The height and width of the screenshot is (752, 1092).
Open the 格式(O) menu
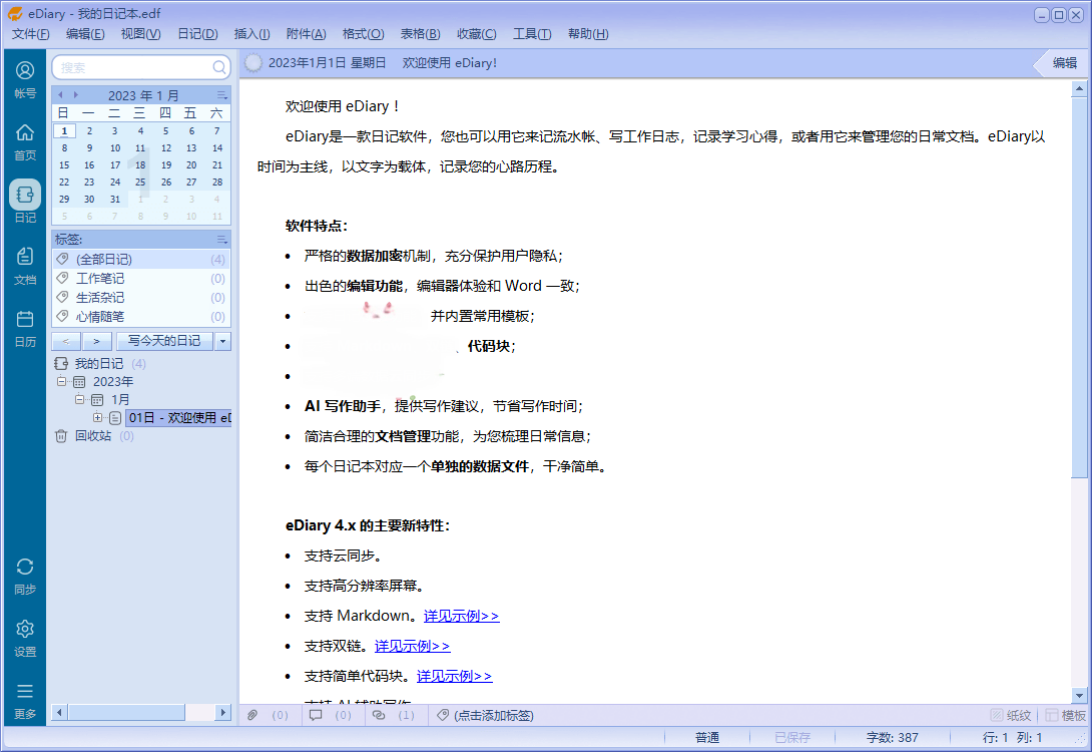click(x=363, y=34)
